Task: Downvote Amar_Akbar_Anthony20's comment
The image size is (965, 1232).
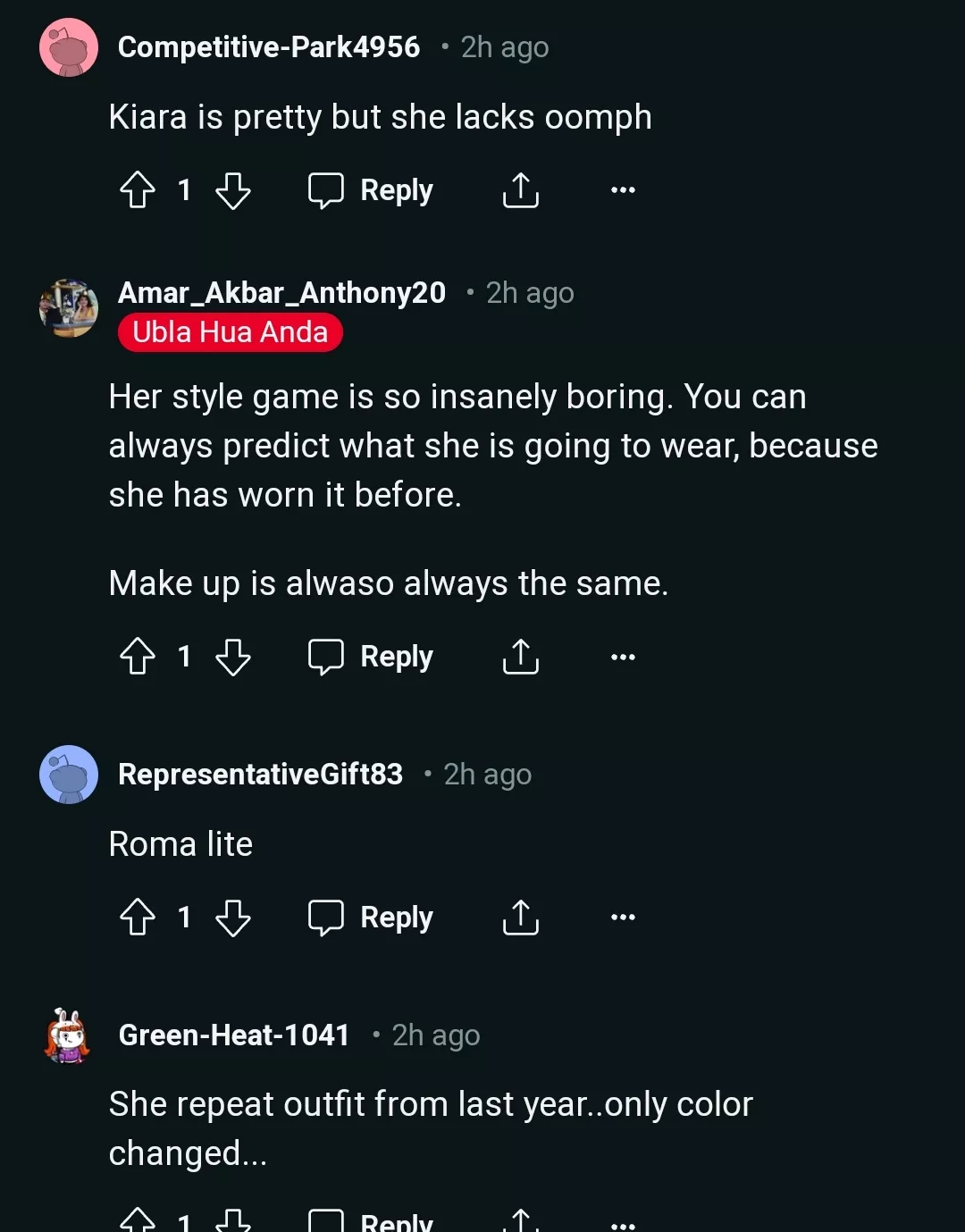Action: point(233,657)
